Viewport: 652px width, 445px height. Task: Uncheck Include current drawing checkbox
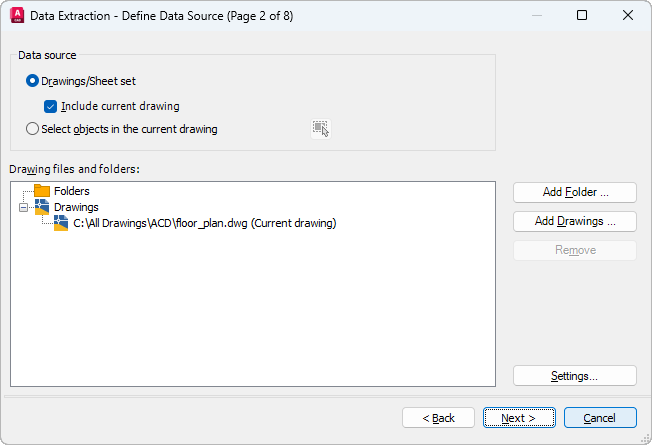point(50,106)
